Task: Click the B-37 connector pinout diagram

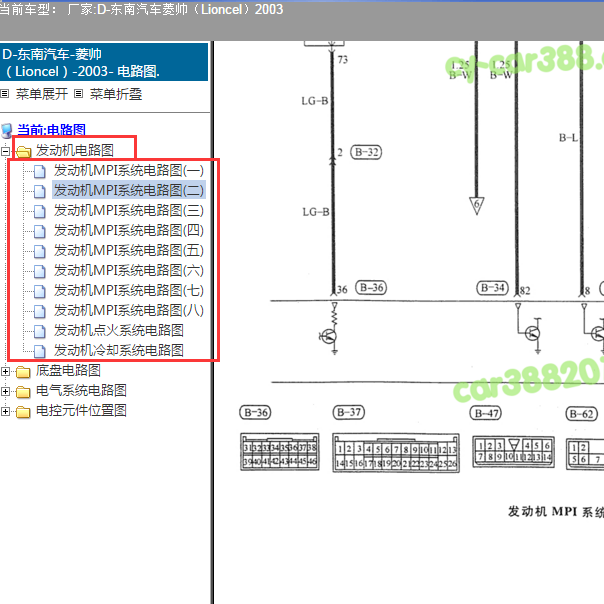Action: (x=396, y=453)
